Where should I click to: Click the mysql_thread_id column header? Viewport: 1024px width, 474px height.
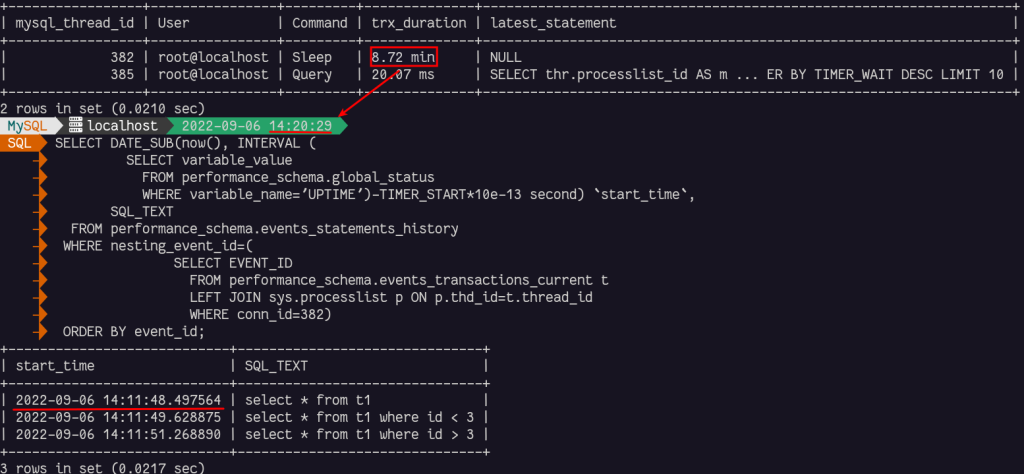[x=70, y=22]
